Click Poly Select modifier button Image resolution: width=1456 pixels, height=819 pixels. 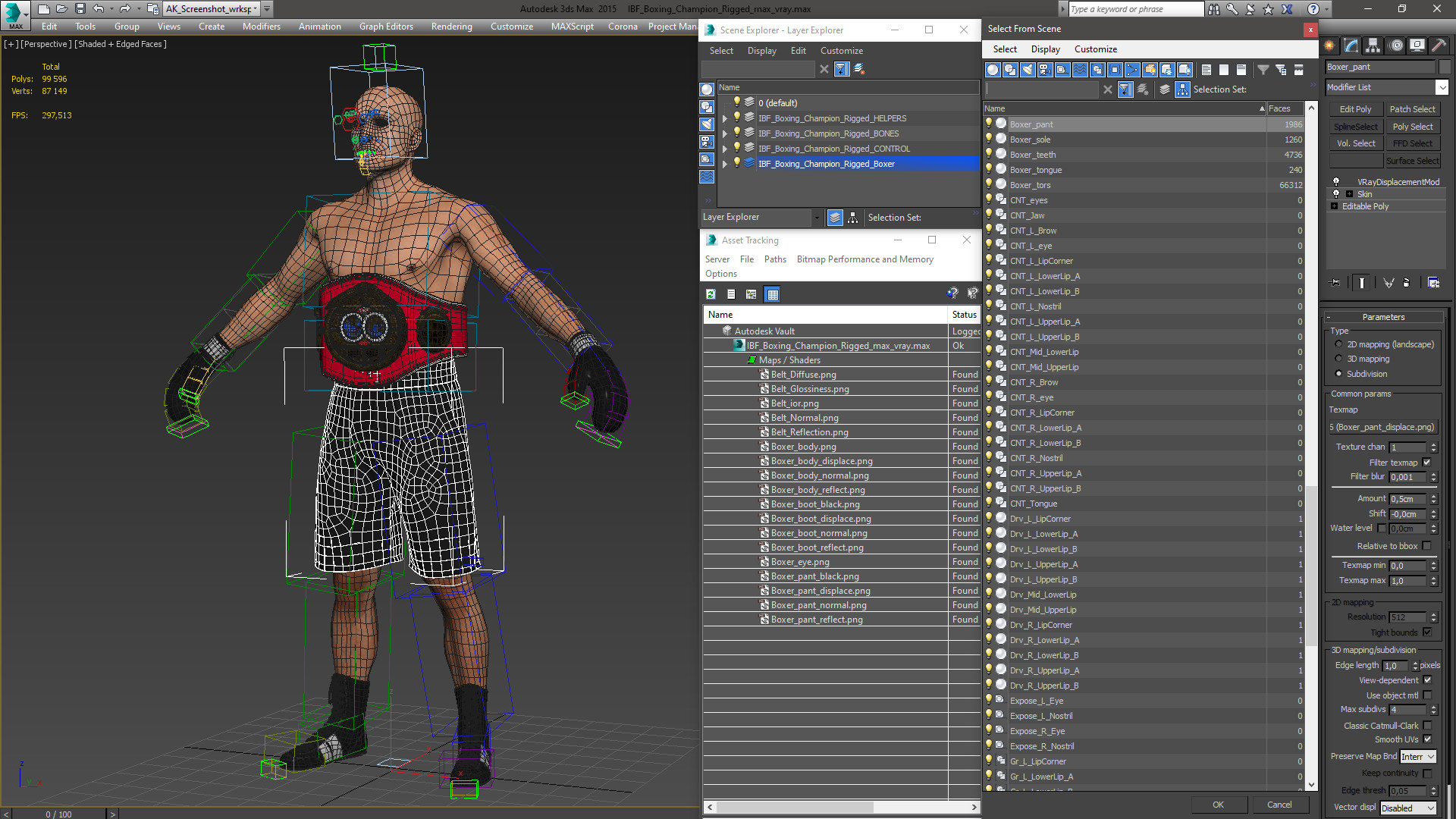click(x=1412, y=127)
